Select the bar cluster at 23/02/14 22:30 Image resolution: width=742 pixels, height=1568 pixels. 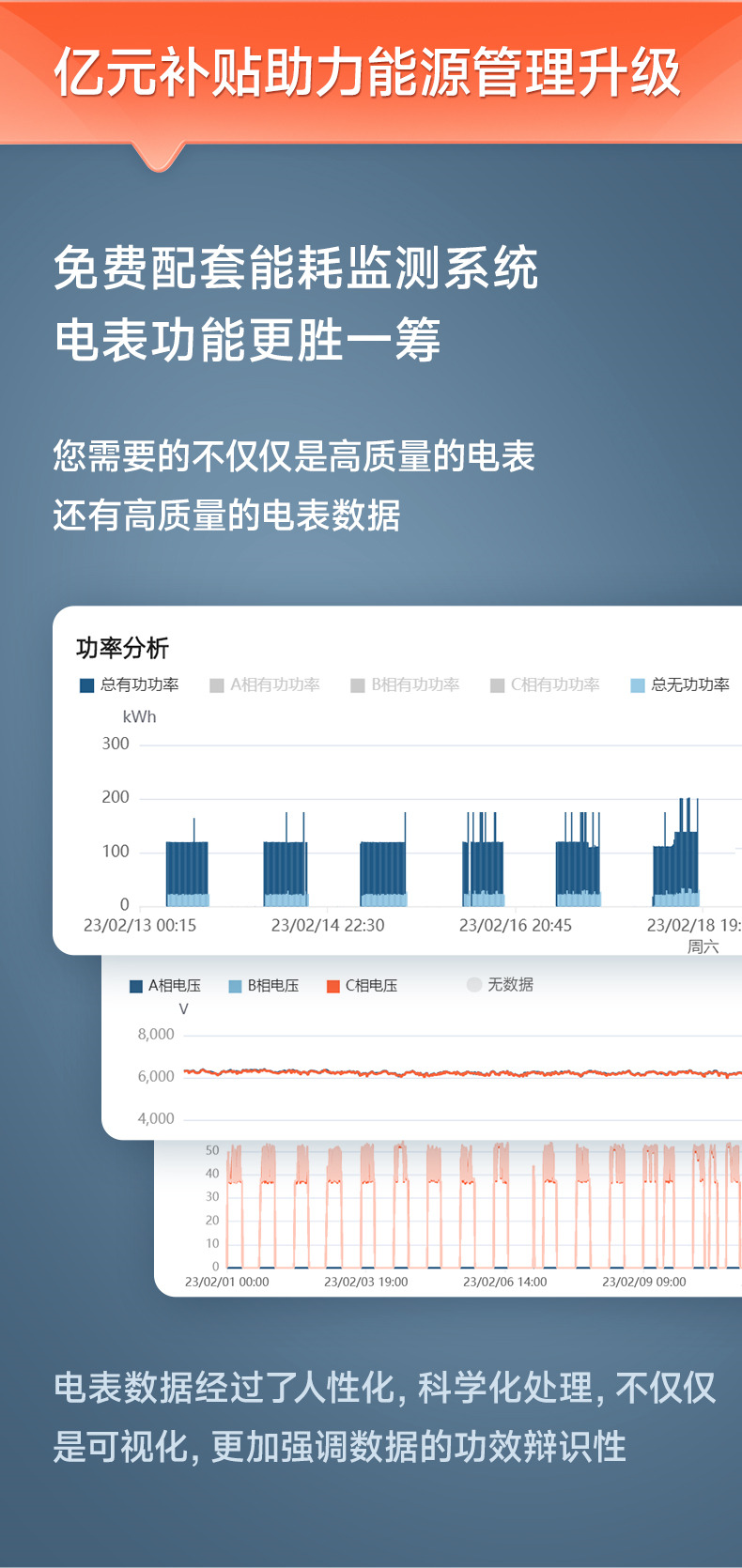point(286,859)
